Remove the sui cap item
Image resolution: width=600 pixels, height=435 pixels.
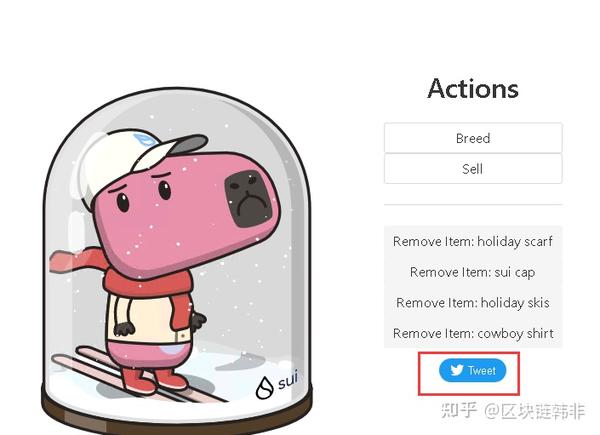click(473, 272)
